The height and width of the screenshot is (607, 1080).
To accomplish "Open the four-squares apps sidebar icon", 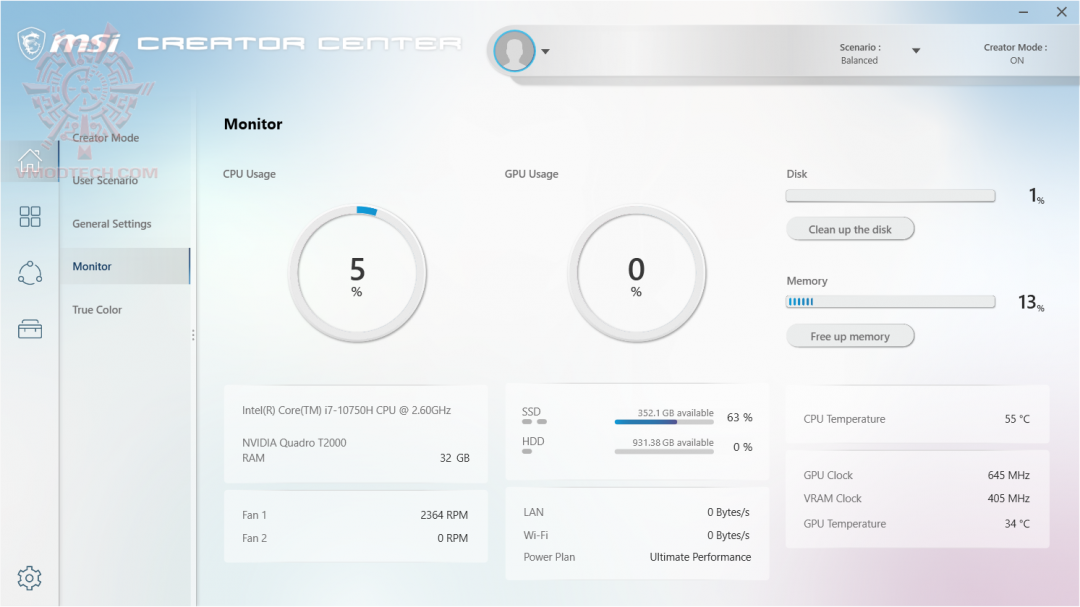I will tap(30, 216).
